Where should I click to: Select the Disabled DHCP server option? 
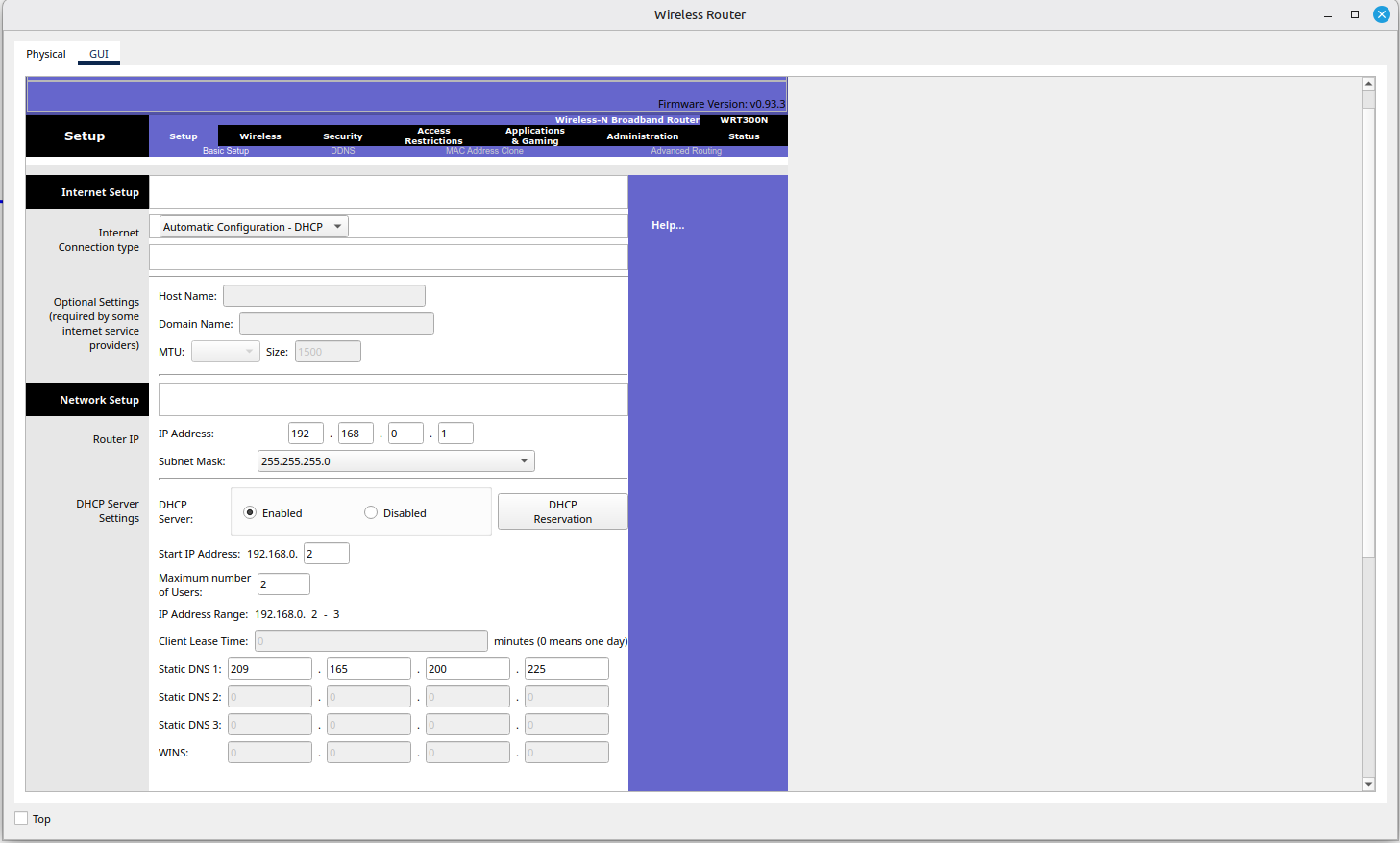(371, 513)
